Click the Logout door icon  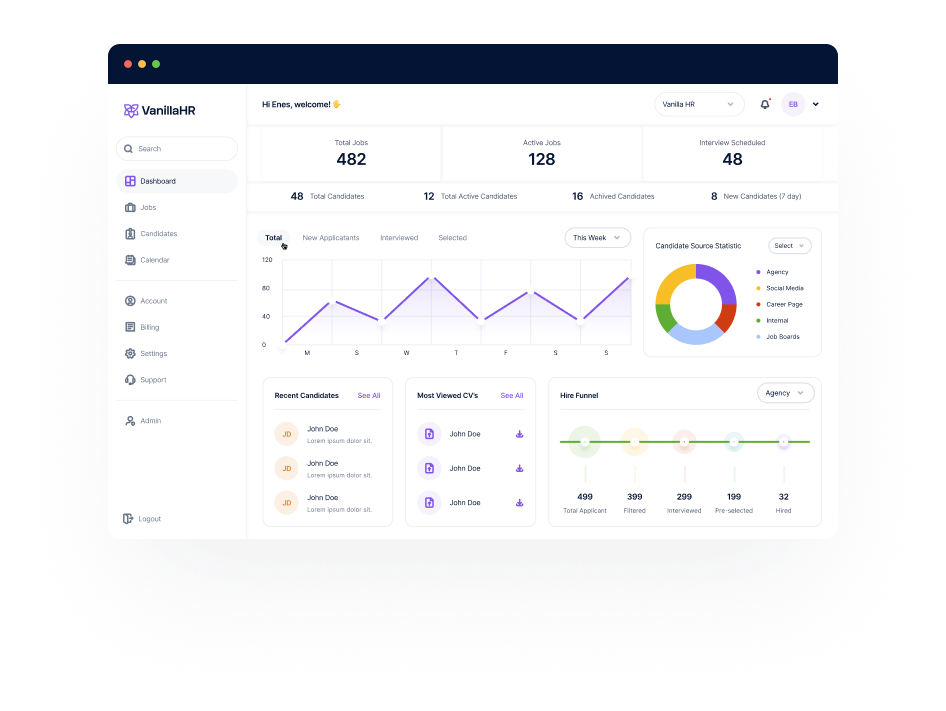coord(127,519)
